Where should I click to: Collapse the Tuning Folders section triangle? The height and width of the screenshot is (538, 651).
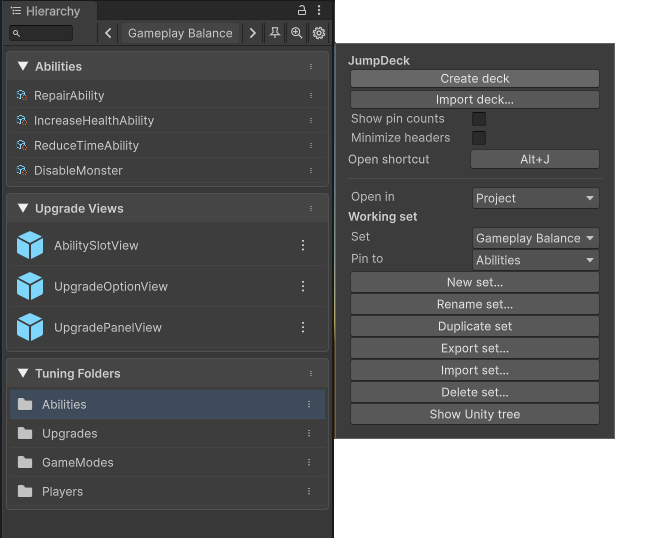click(23, 373)
